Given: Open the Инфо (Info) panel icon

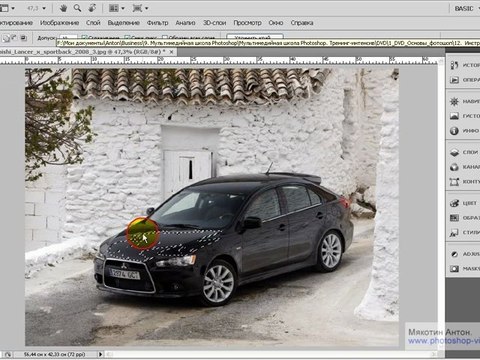Looking at the screenshot, I should tap(454, 131).
